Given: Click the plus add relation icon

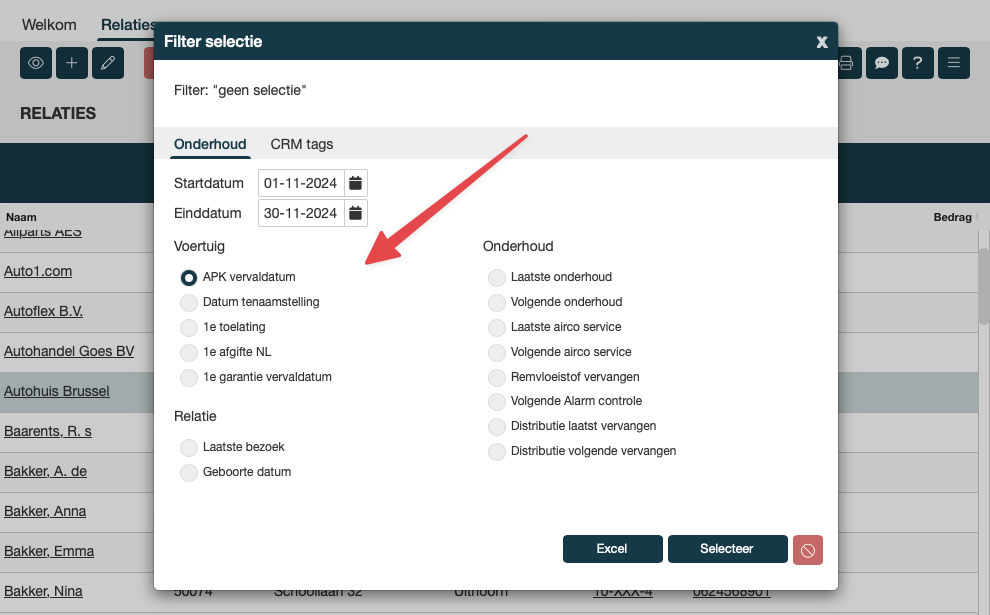Looking at the screenshot, I should (72, 63).
